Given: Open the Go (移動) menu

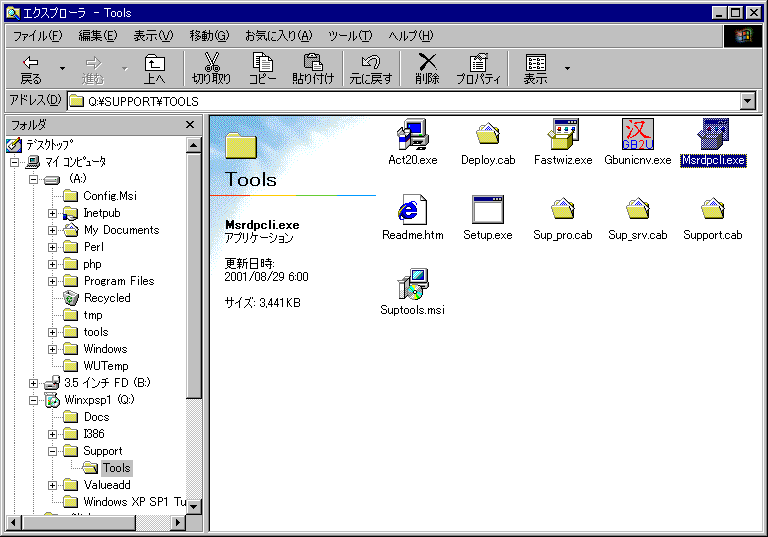Looking at the screenshot, I should pos(209,36).
